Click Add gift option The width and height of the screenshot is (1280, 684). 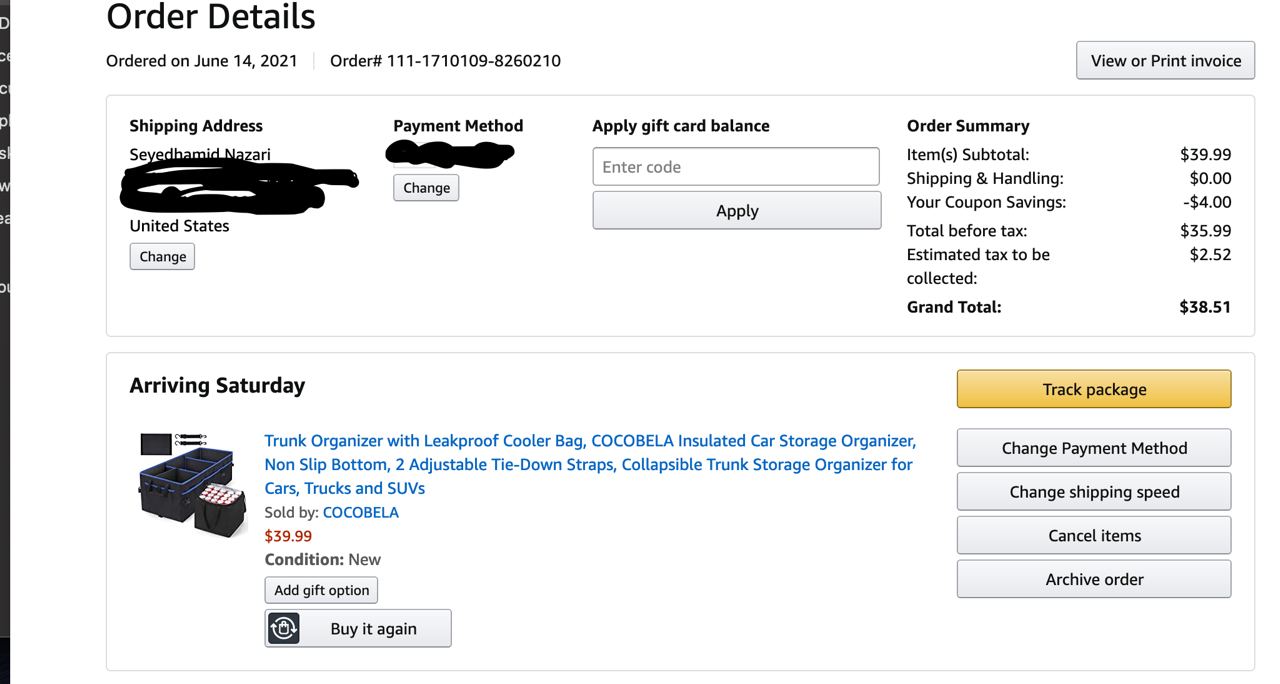tap(321, 590)
